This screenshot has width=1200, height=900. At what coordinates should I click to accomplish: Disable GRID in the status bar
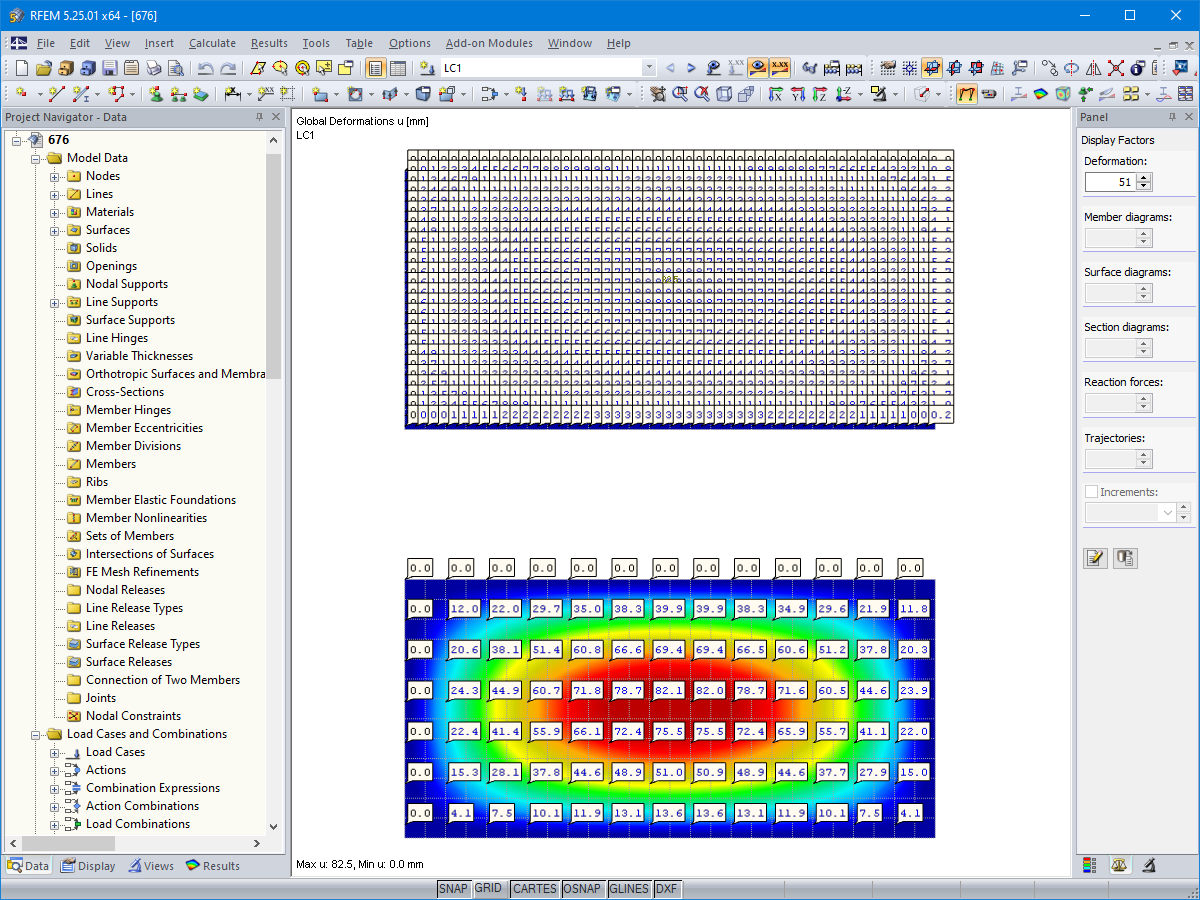(491, 888)
